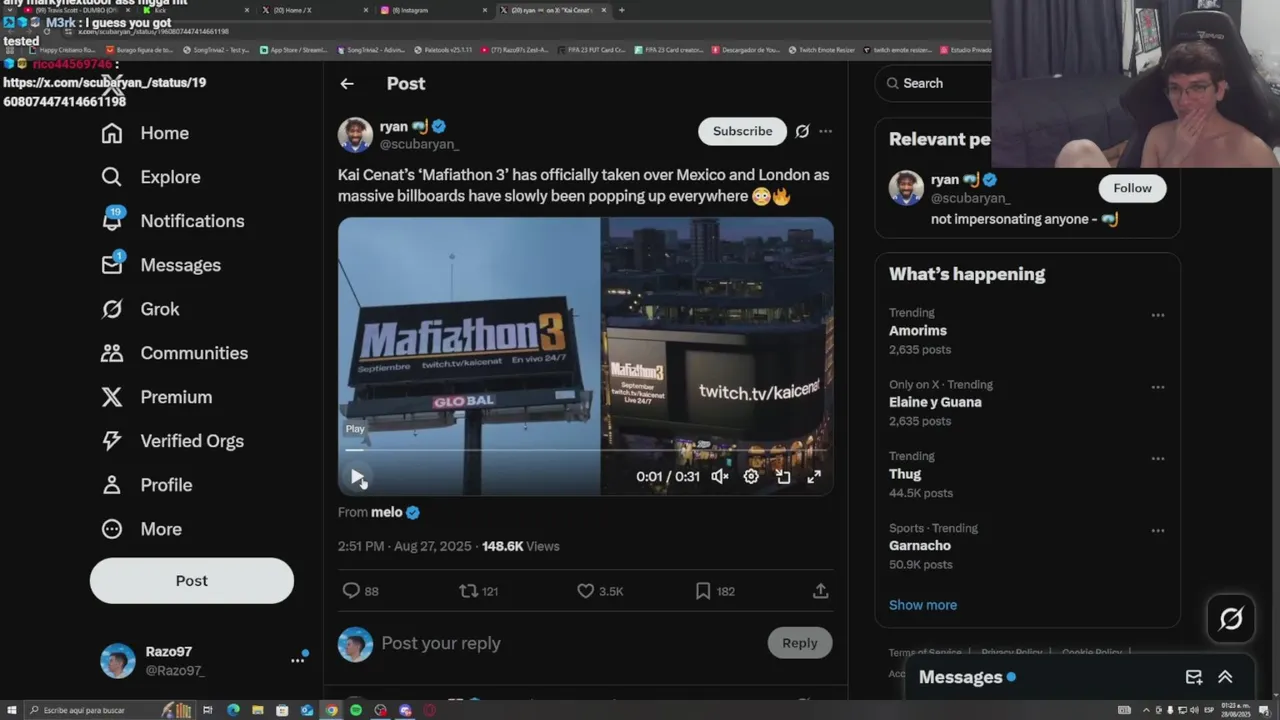The height and width of the screenshot is (720, 1280).
Task: Open Communities from the sidebar
Action: click(175, 353)
